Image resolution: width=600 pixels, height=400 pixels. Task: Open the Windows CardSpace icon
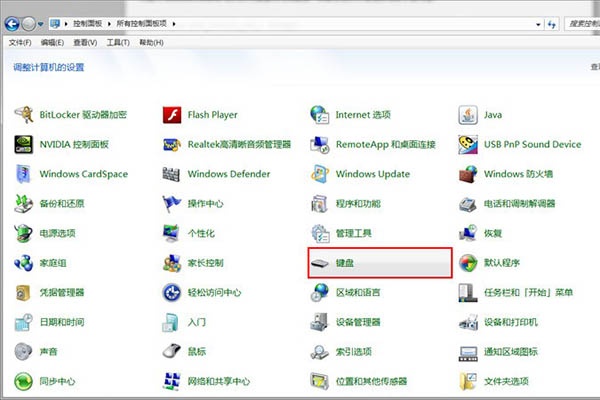pyautogui.click(x=24, y=174)
